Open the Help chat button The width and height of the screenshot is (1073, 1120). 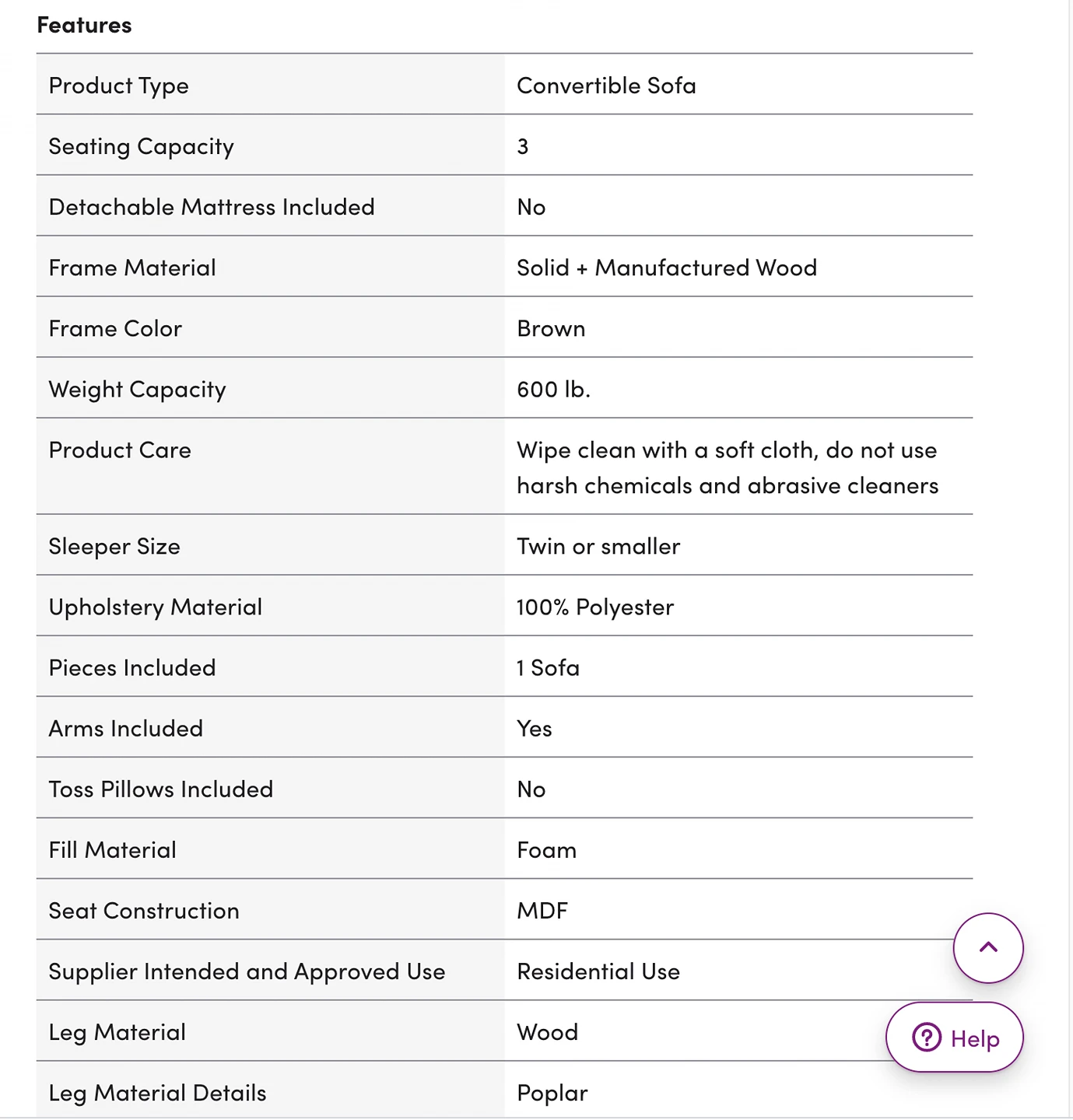[x=955, y=1038]
